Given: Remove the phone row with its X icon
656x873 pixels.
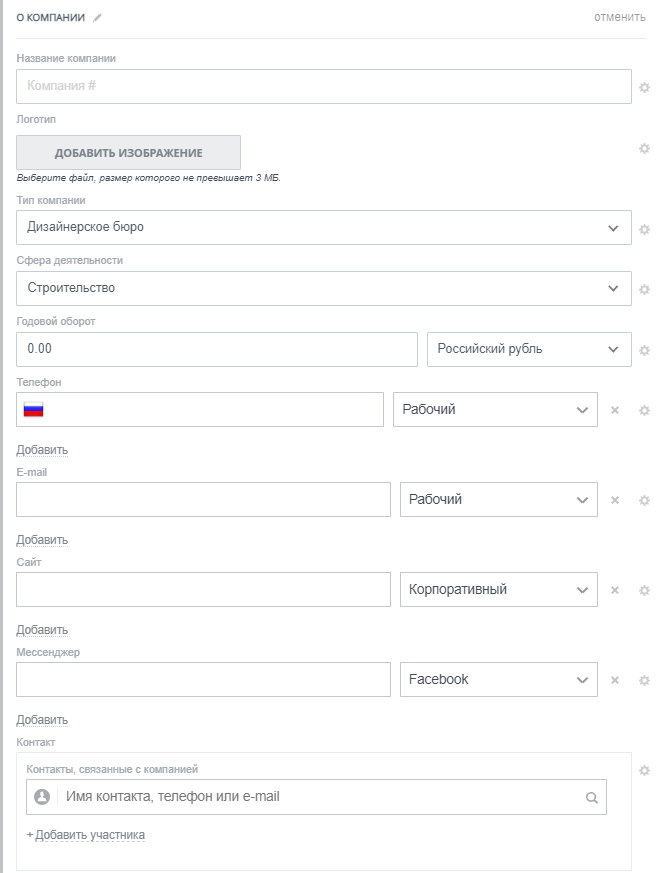Looking at the screenshot, I should (615, 410).
